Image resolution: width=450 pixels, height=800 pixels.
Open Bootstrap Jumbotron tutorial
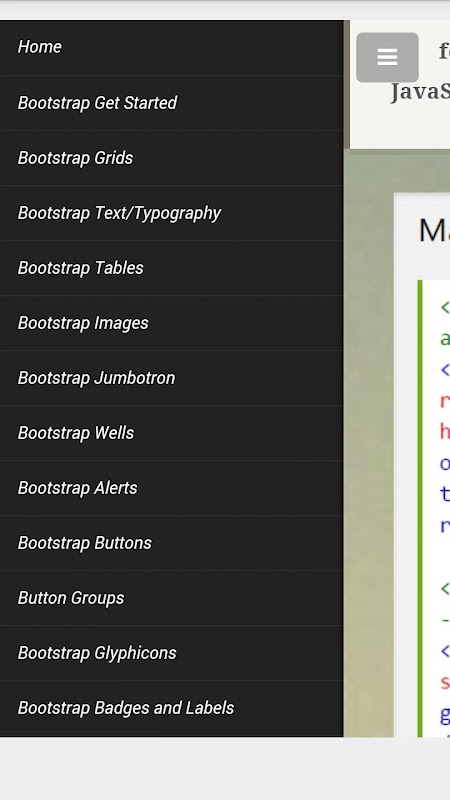[171, 379]
